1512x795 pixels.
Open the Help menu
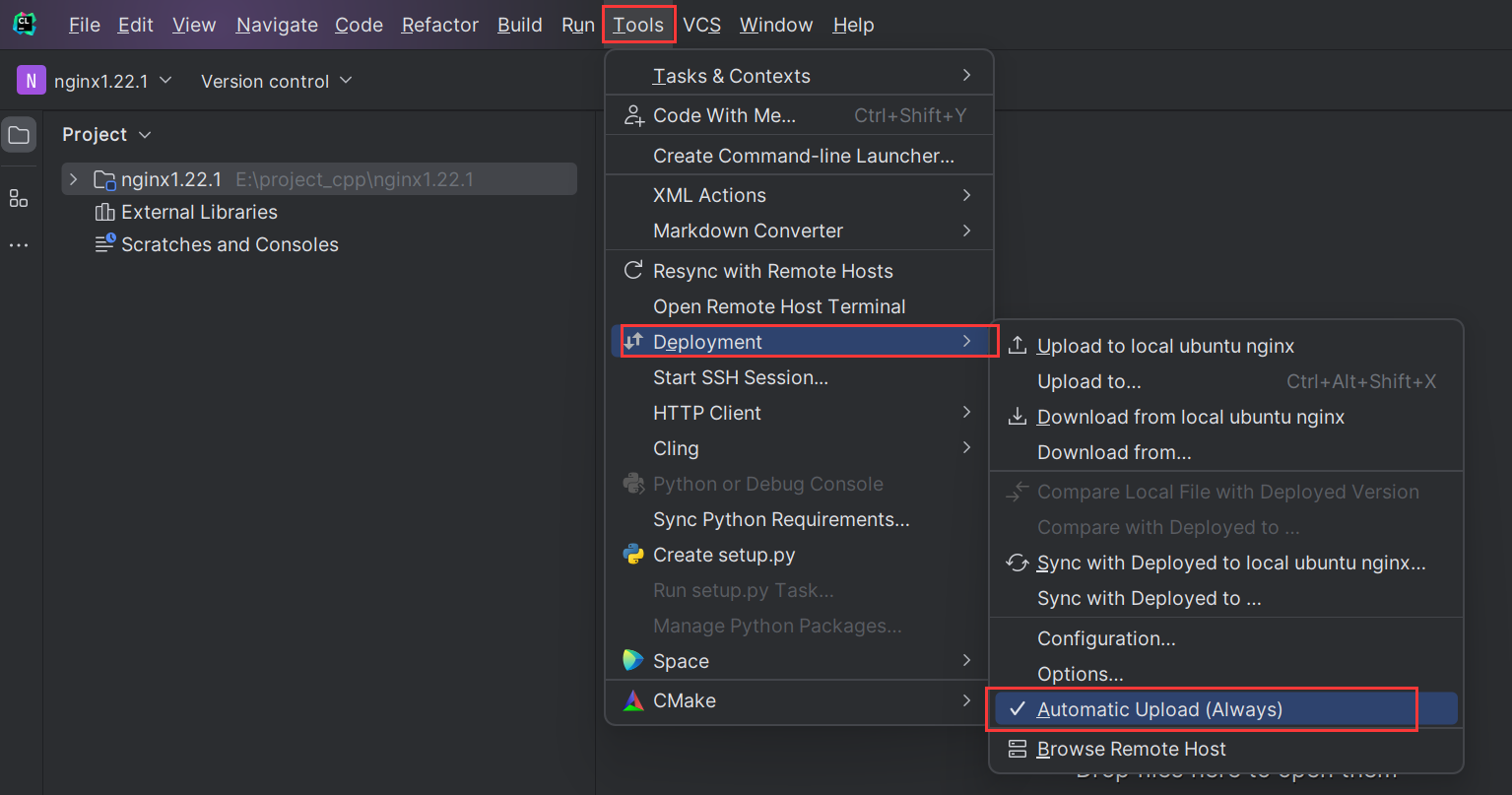[853, 25]
